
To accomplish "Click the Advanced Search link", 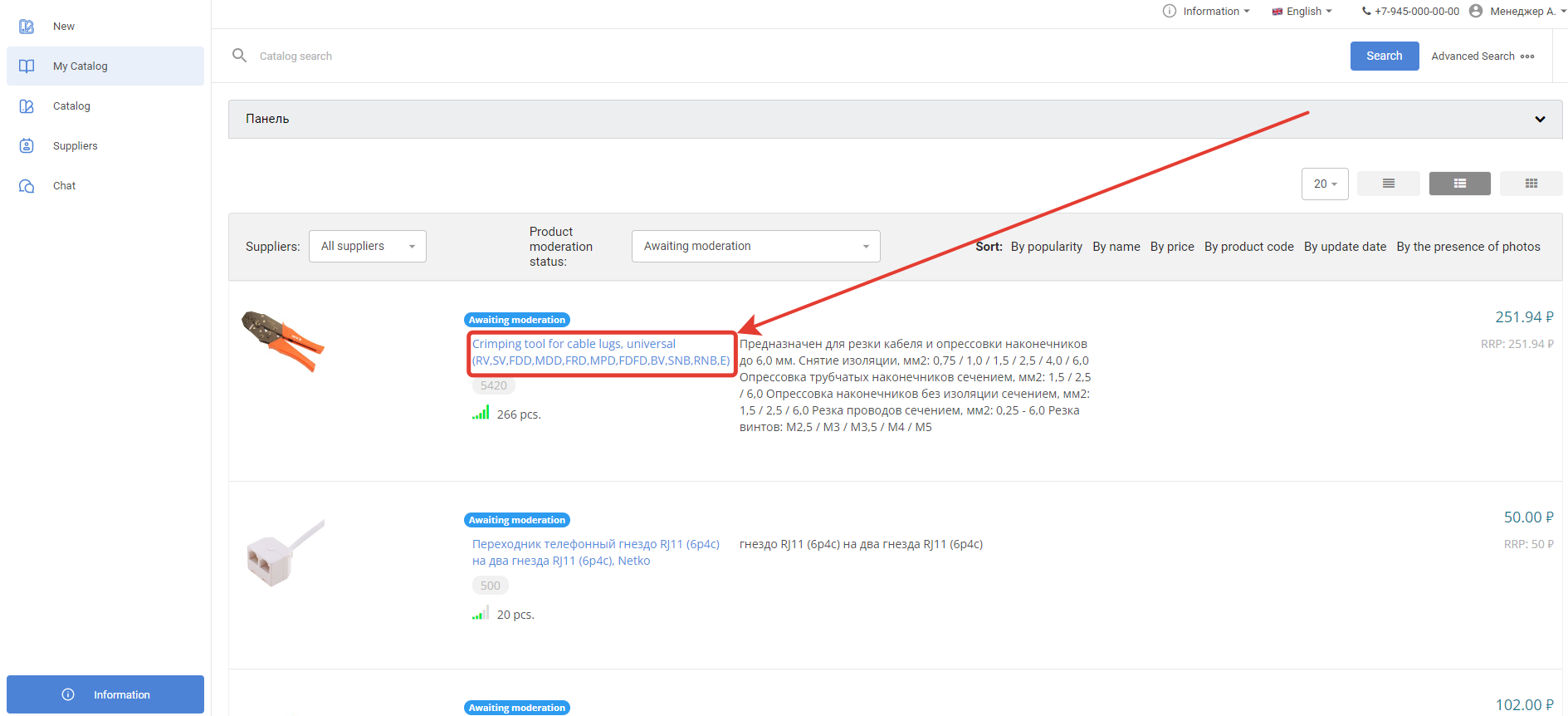I will [x=1473, y=56].
